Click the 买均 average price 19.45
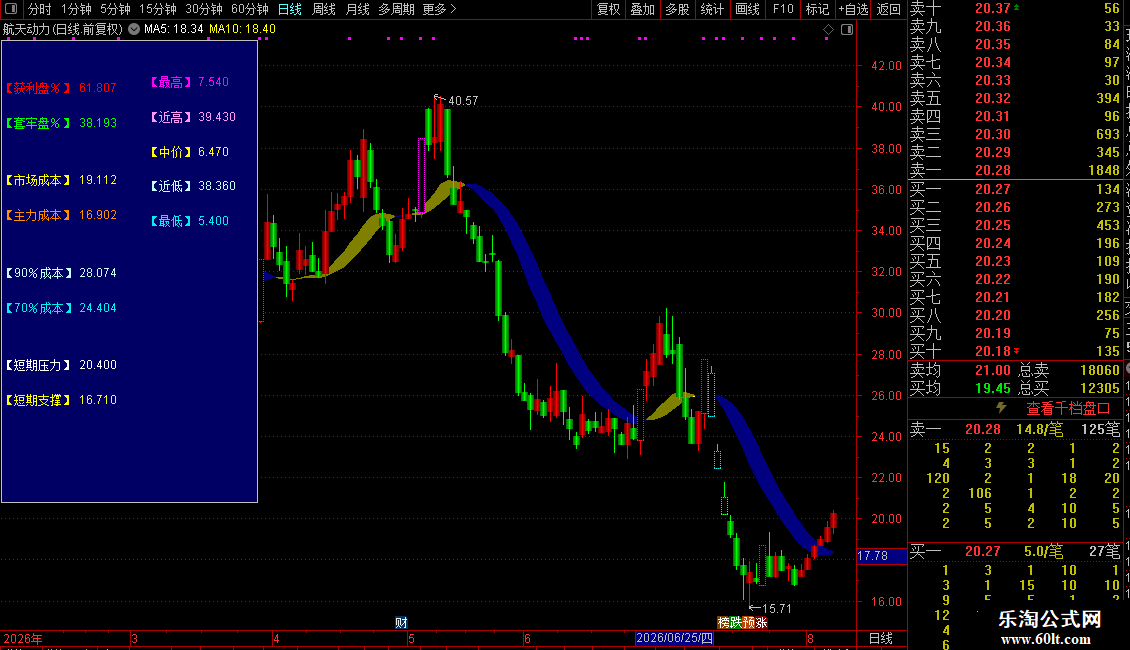The width and height of the screenshot is (1130, 650). click(992, 388)
